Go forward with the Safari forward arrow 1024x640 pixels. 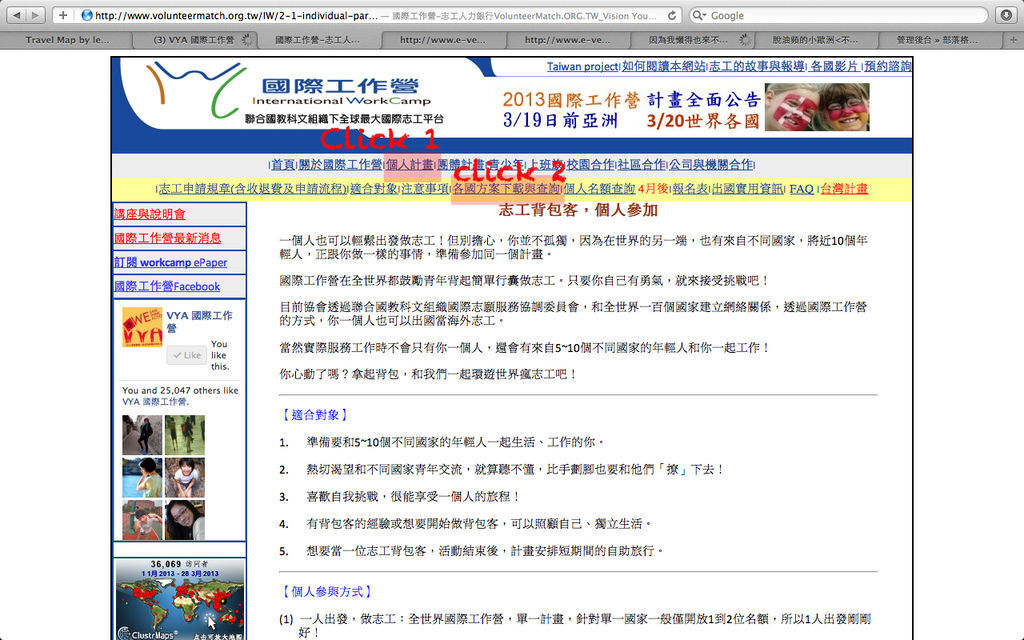coord(35,15)
